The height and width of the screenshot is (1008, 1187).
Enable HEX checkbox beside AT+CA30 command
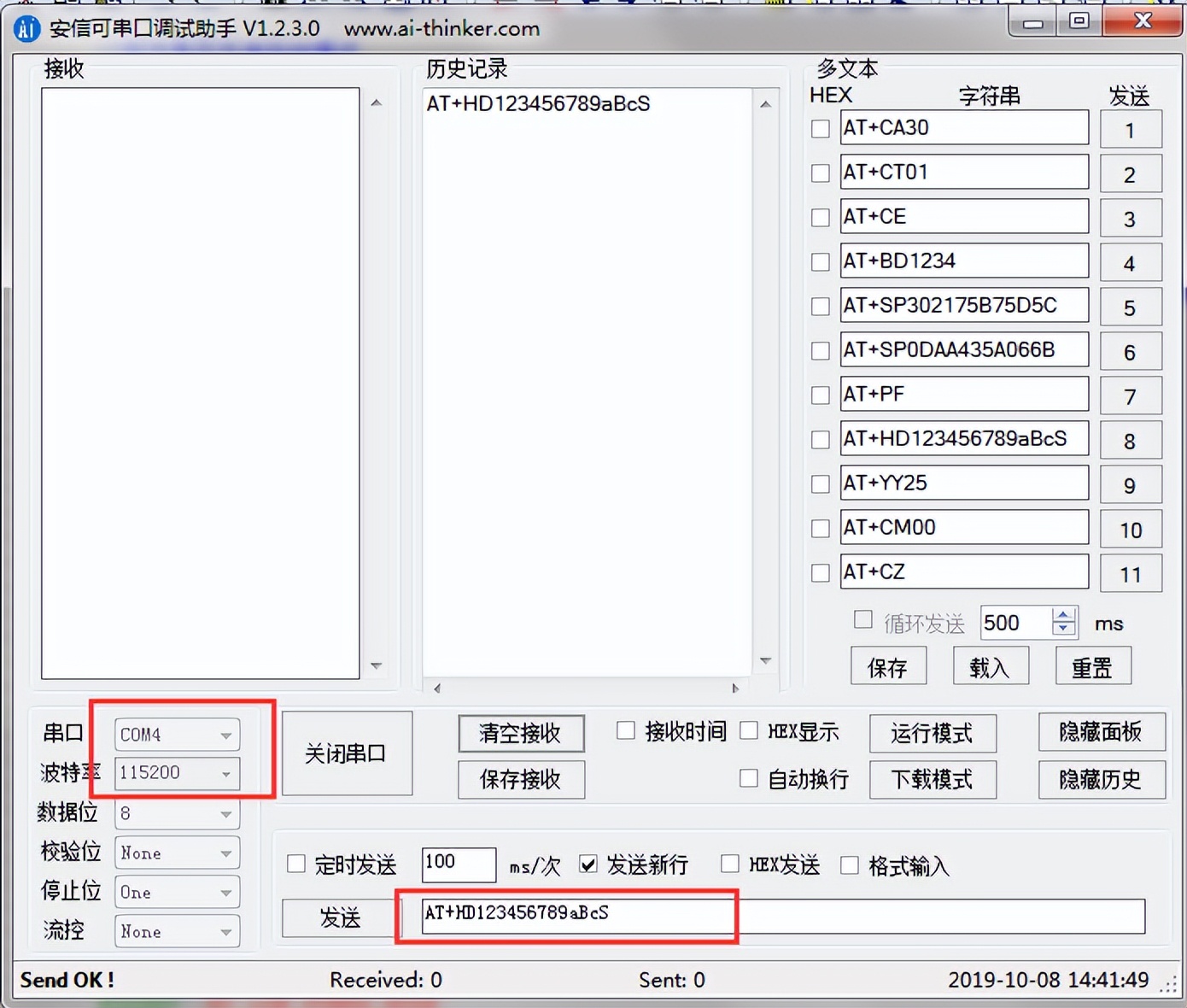[820, 128]
